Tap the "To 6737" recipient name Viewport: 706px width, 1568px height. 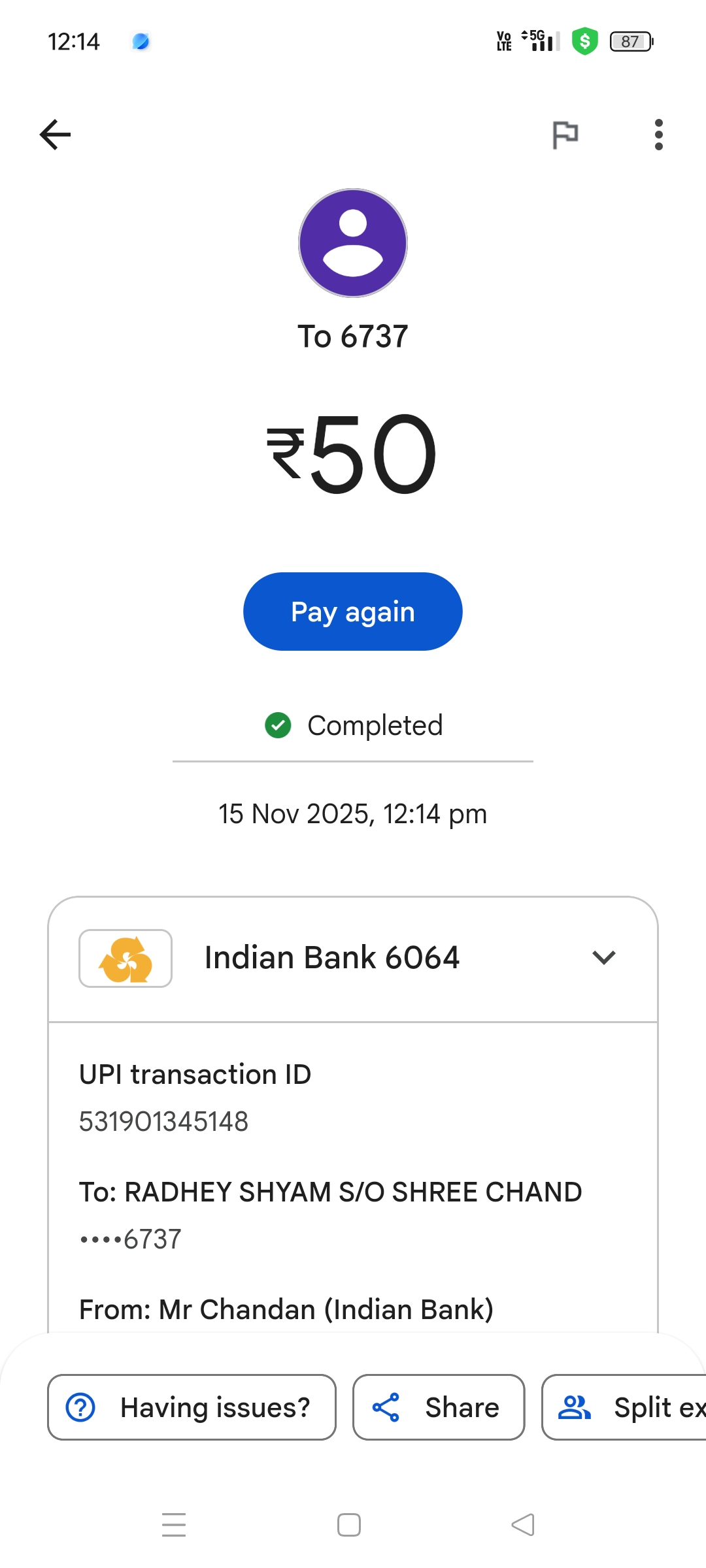point(353,336)
